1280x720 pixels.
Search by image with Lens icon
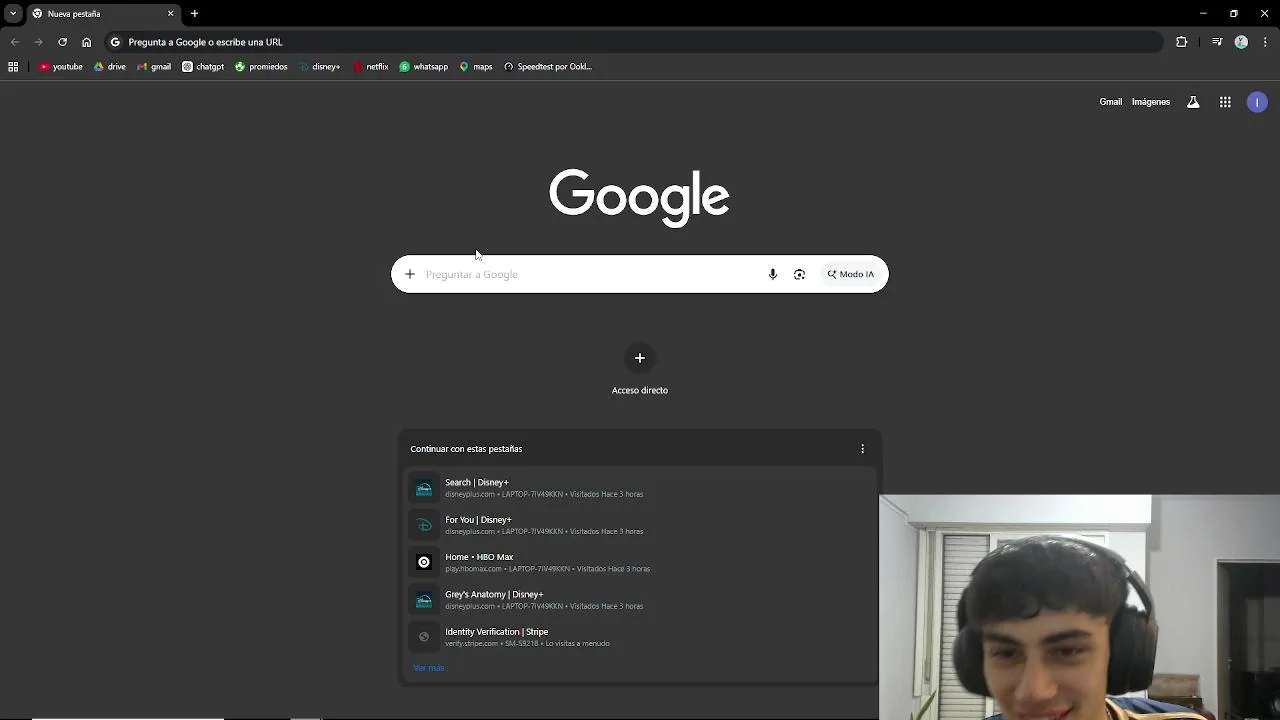click(799, 274)
